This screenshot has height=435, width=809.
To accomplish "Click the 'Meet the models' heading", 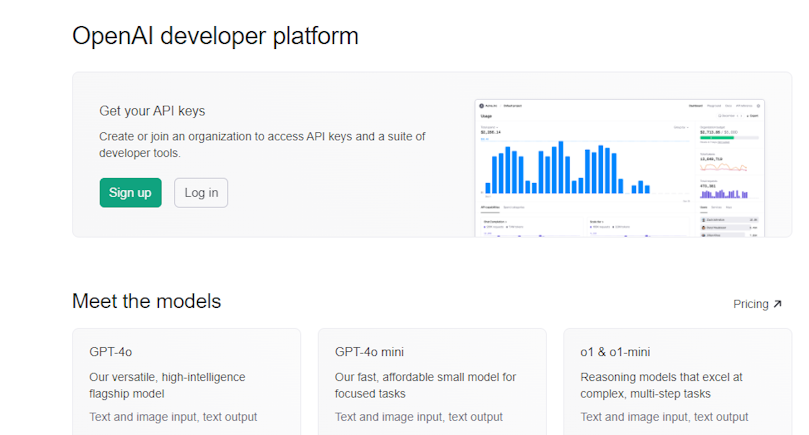I will pyautogui.click(x=147, y=301).
